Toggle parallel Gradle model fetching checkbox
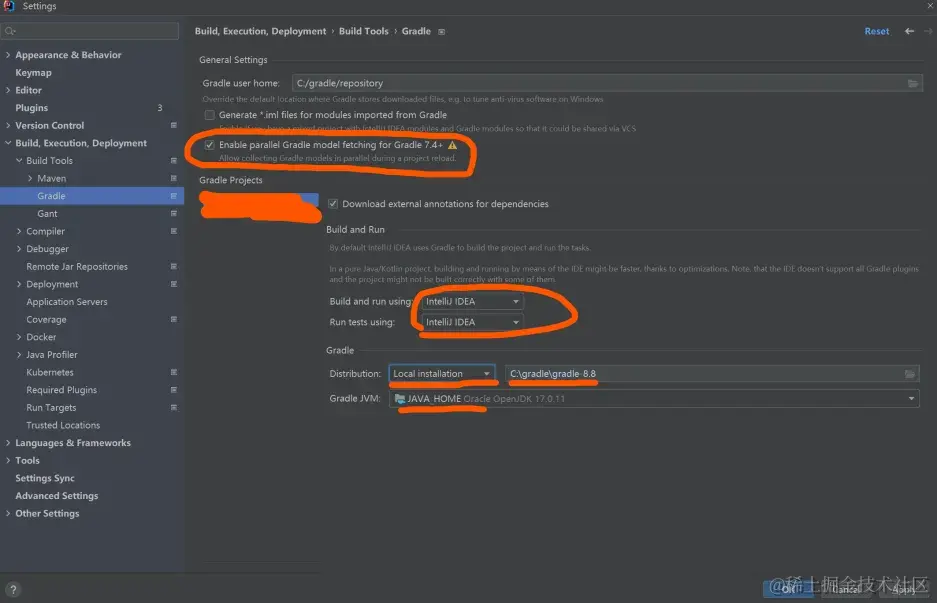Viewport: 937px width, 603px height. 209,145
